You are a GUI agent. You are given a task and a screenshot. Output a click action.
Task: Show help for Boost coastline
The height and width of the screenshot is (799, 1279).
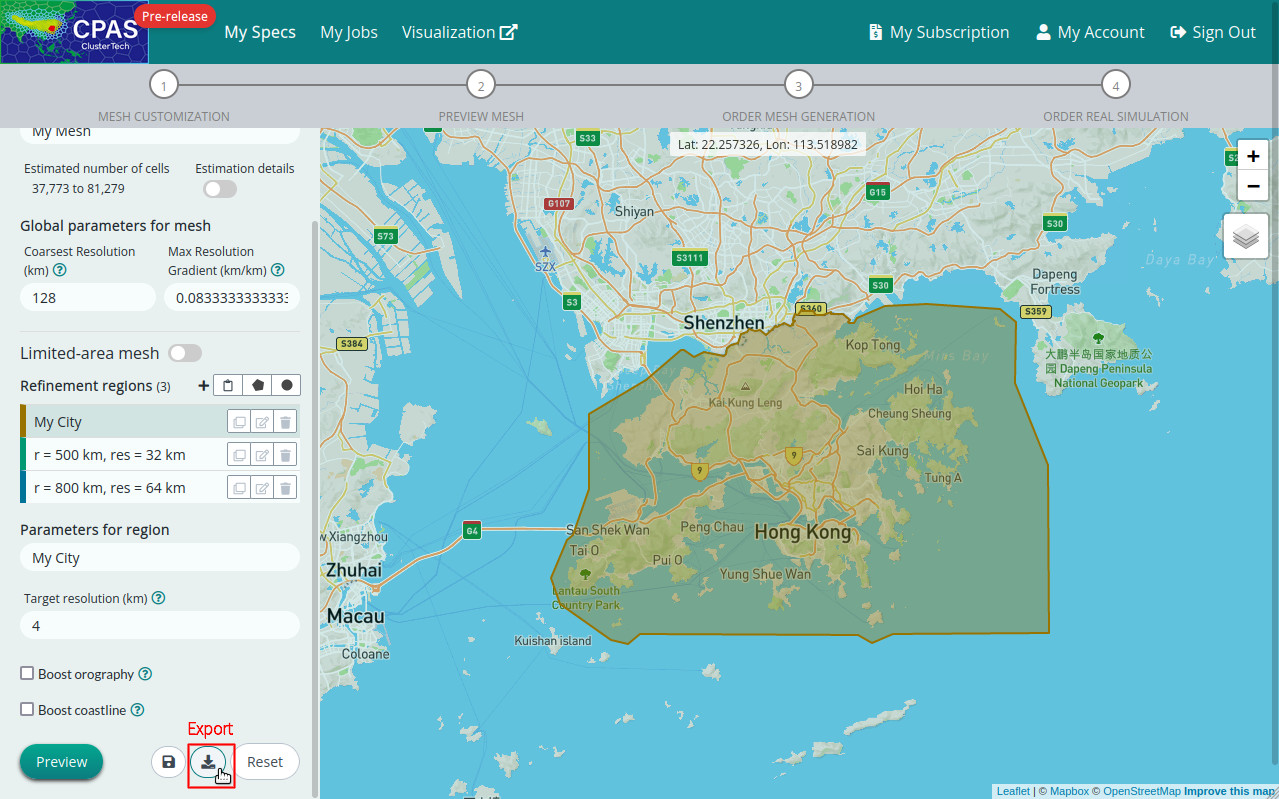point(137,710)
